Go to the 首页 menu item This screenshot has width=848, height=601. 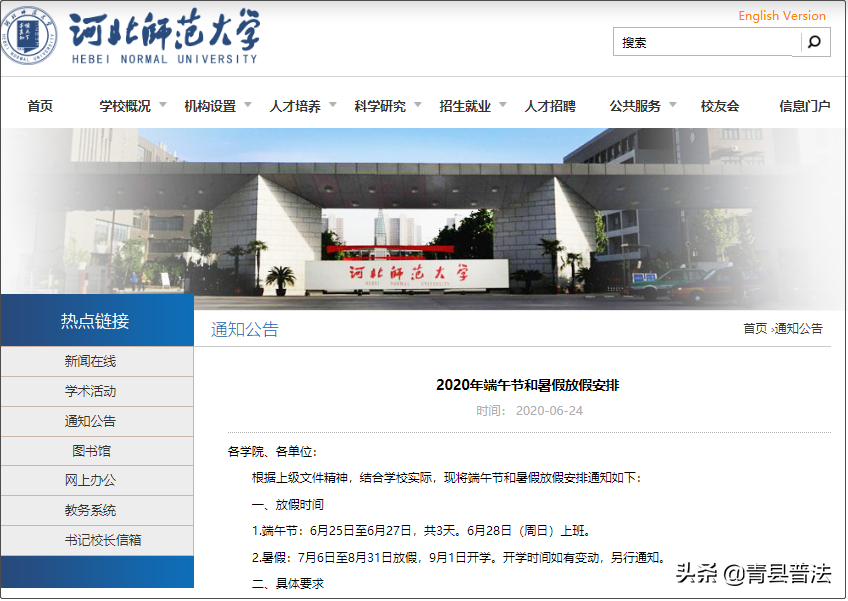pos(41,106)
